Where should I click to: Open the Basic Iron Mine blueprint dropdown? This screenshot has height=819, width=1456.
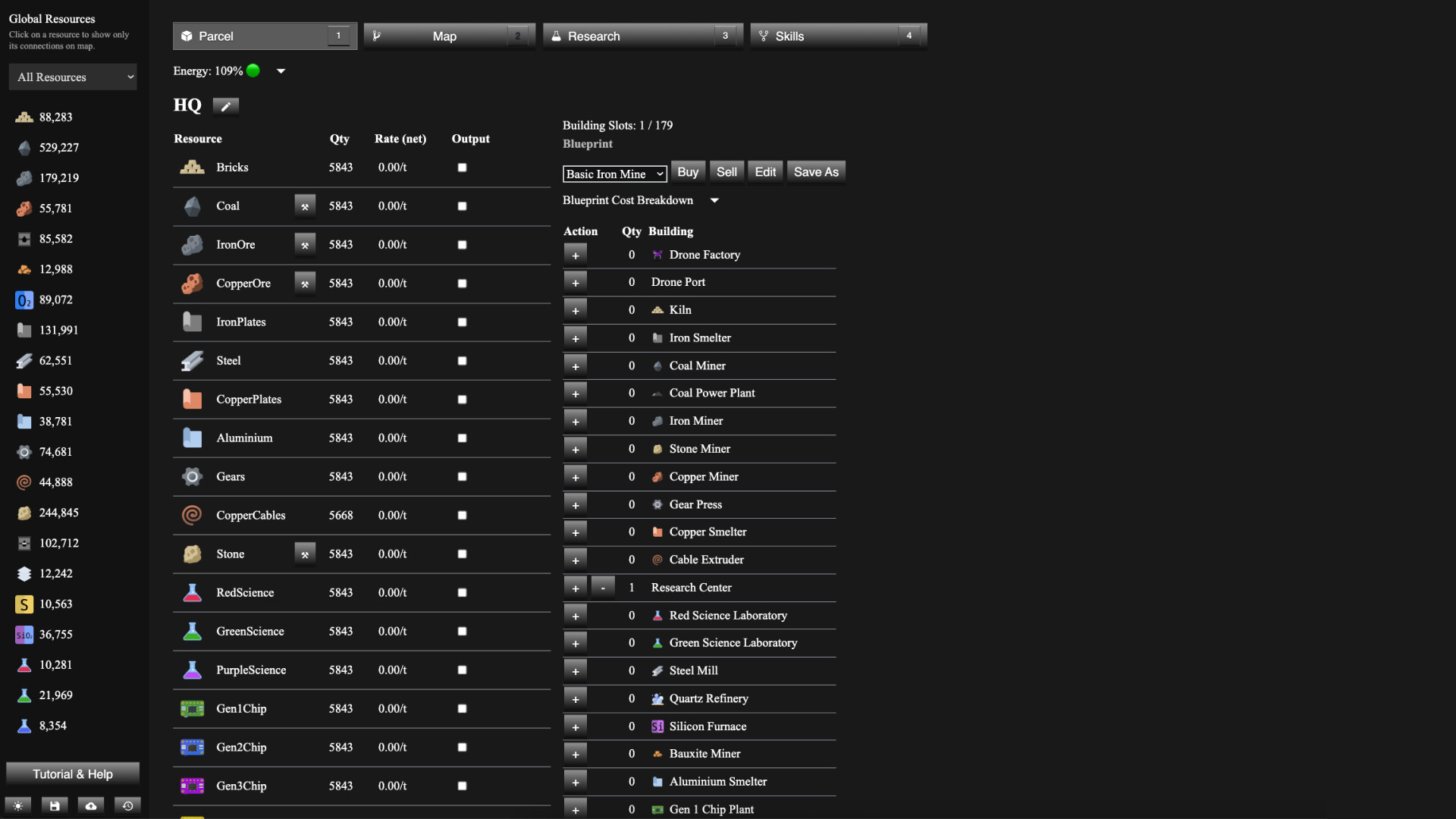pos(614,174)
